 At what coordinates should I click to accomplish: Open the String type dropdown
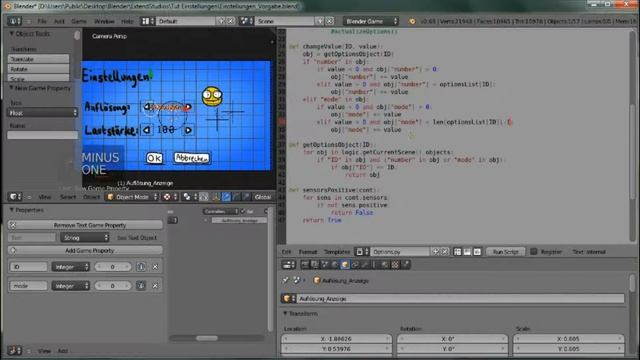pyautogui.click(x=84, y=238)
